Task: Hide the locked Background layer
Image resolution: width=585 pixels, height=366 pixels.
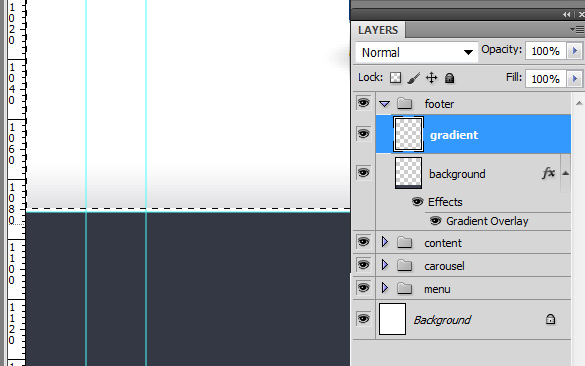Action: [x=363, y=319]
